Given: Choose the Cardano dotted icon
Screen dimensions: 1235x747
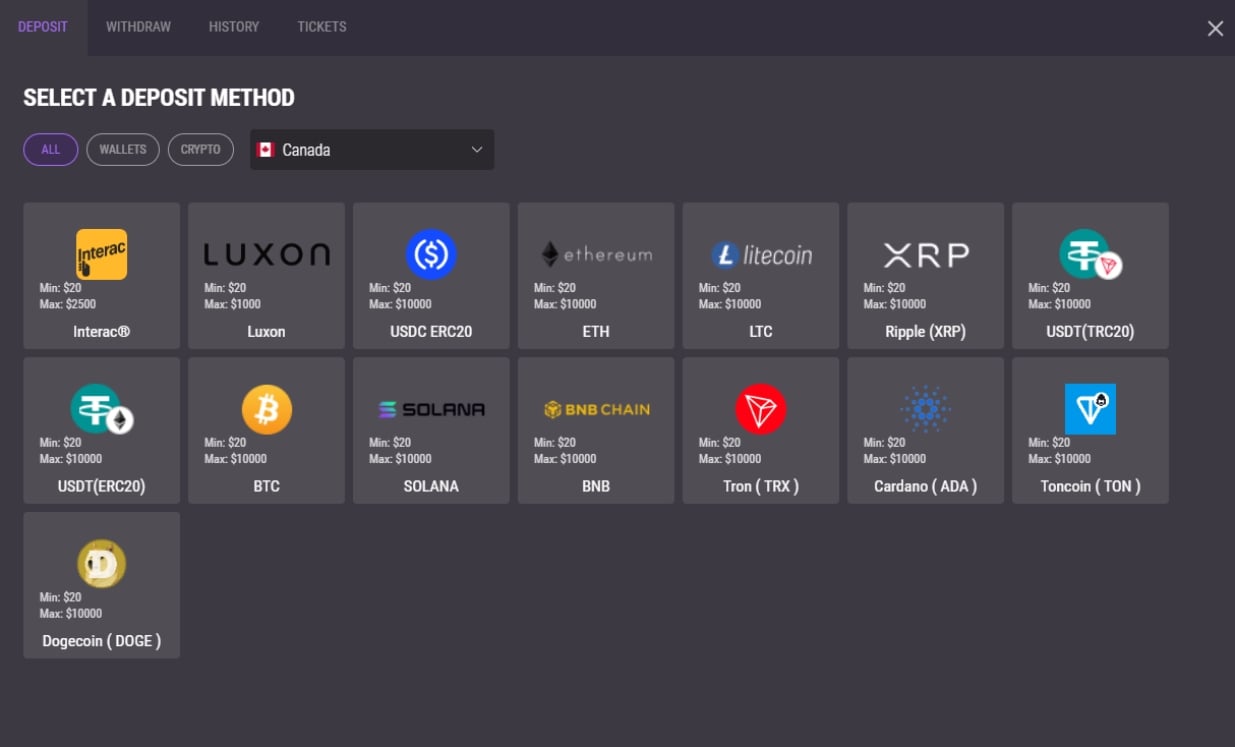Looking at the screenshot, I should point(926,409).
